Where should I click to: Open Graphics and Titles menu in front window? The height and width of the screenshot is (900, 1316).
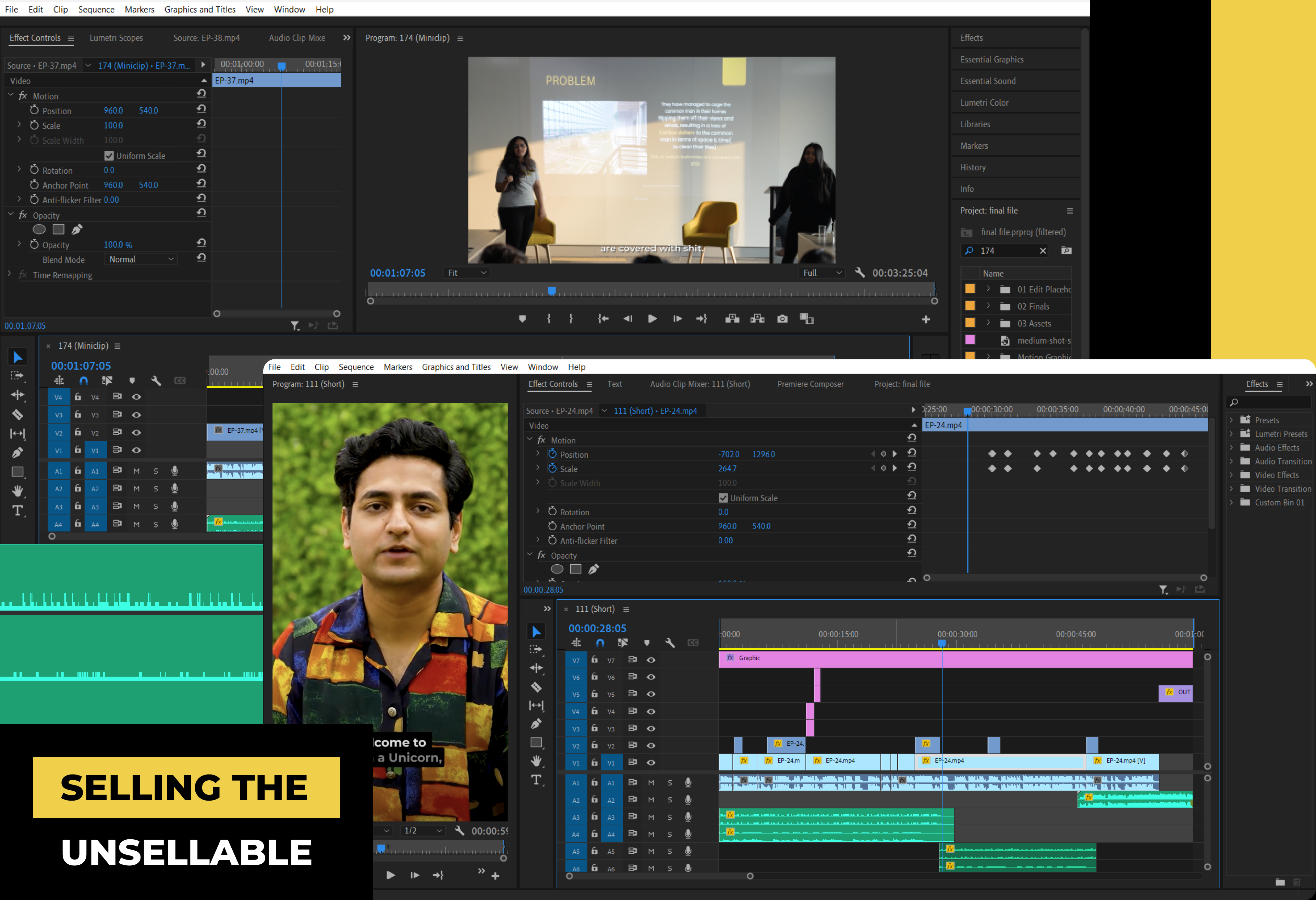(x=456, y=367)
